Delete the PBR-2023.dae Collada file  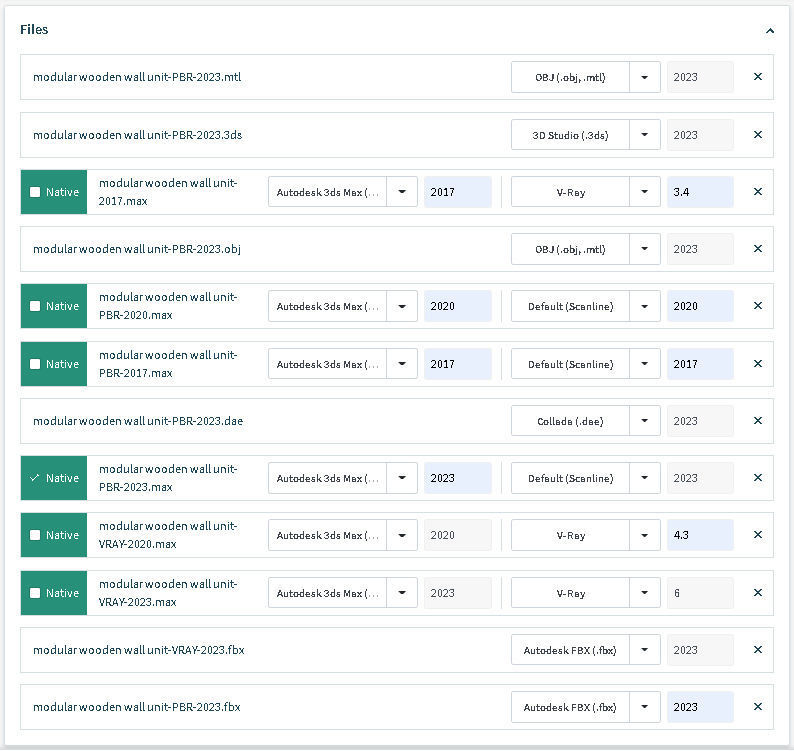point(757,421)
